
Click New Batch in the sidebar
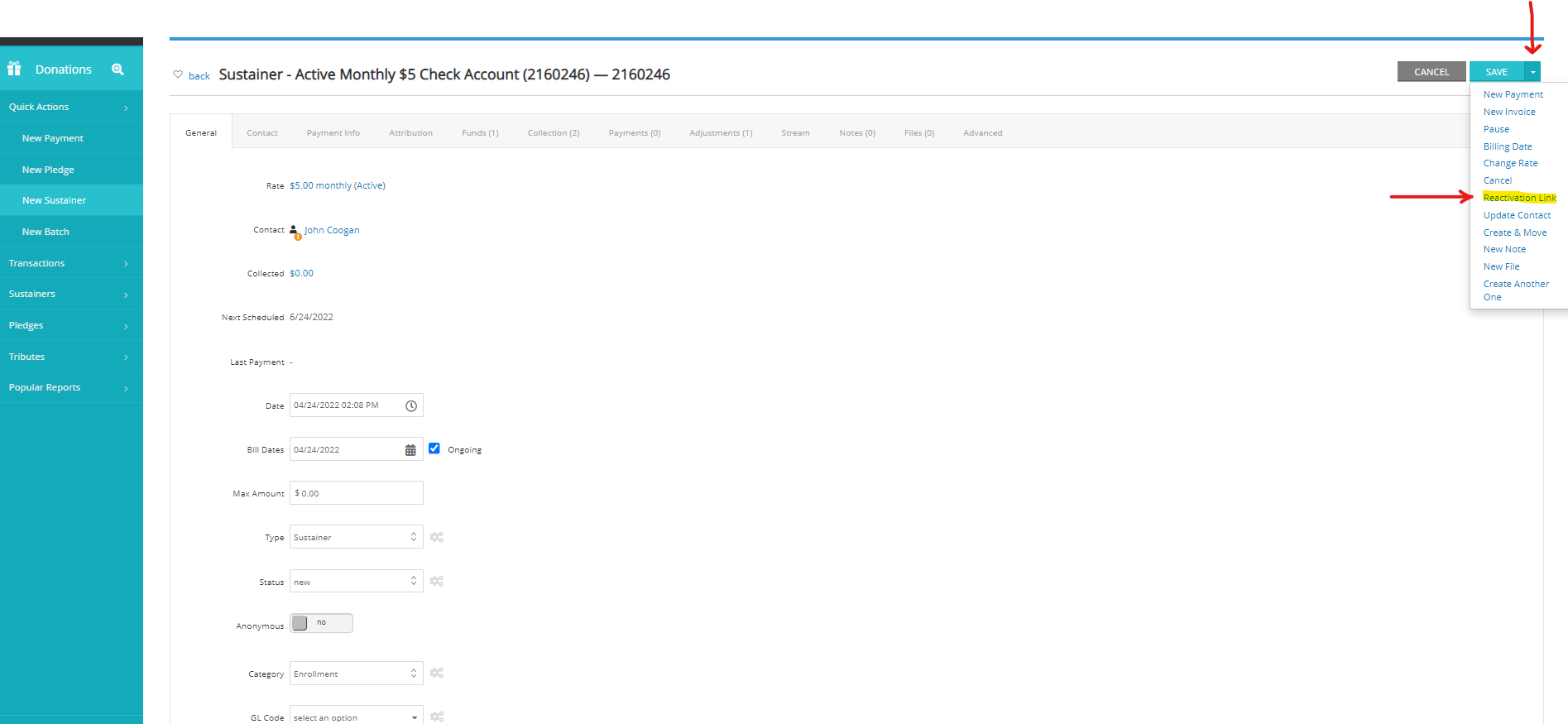(x=71, y=232)
